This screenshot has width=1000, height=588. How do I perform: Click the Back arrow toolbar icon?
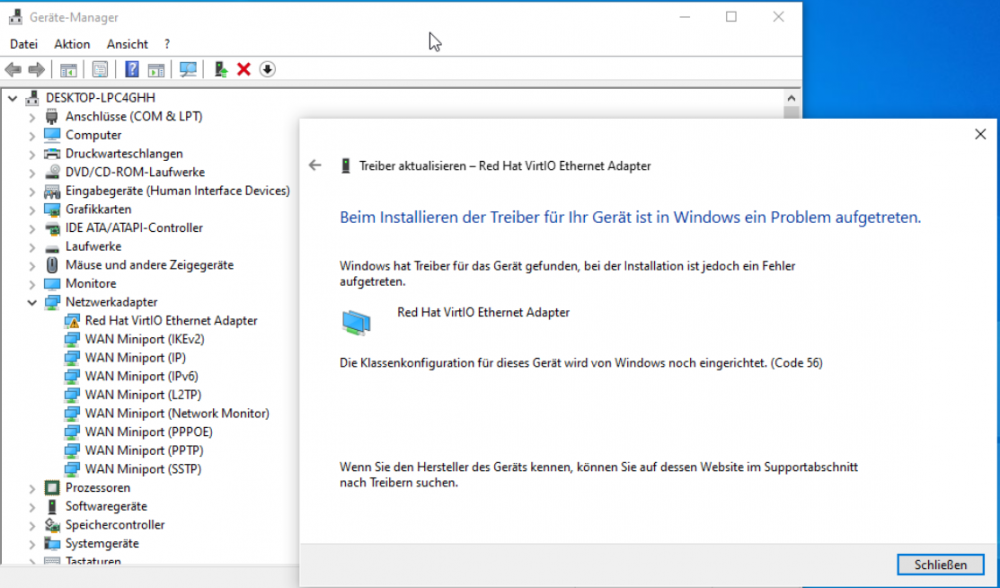(x=13, y=70)
